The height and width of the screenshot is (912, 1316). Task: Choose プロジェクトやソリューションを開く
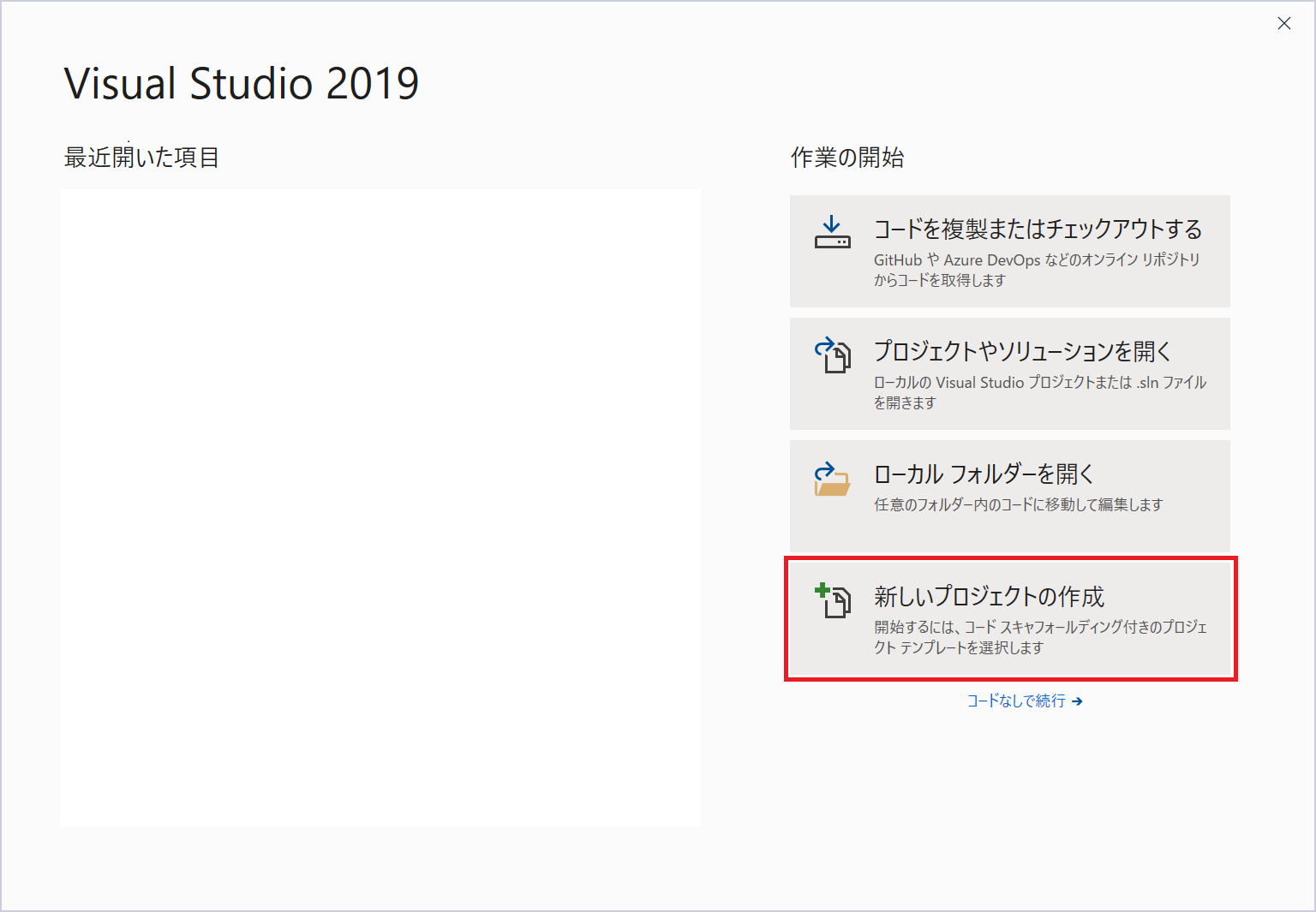click(x=1010, y=373)
